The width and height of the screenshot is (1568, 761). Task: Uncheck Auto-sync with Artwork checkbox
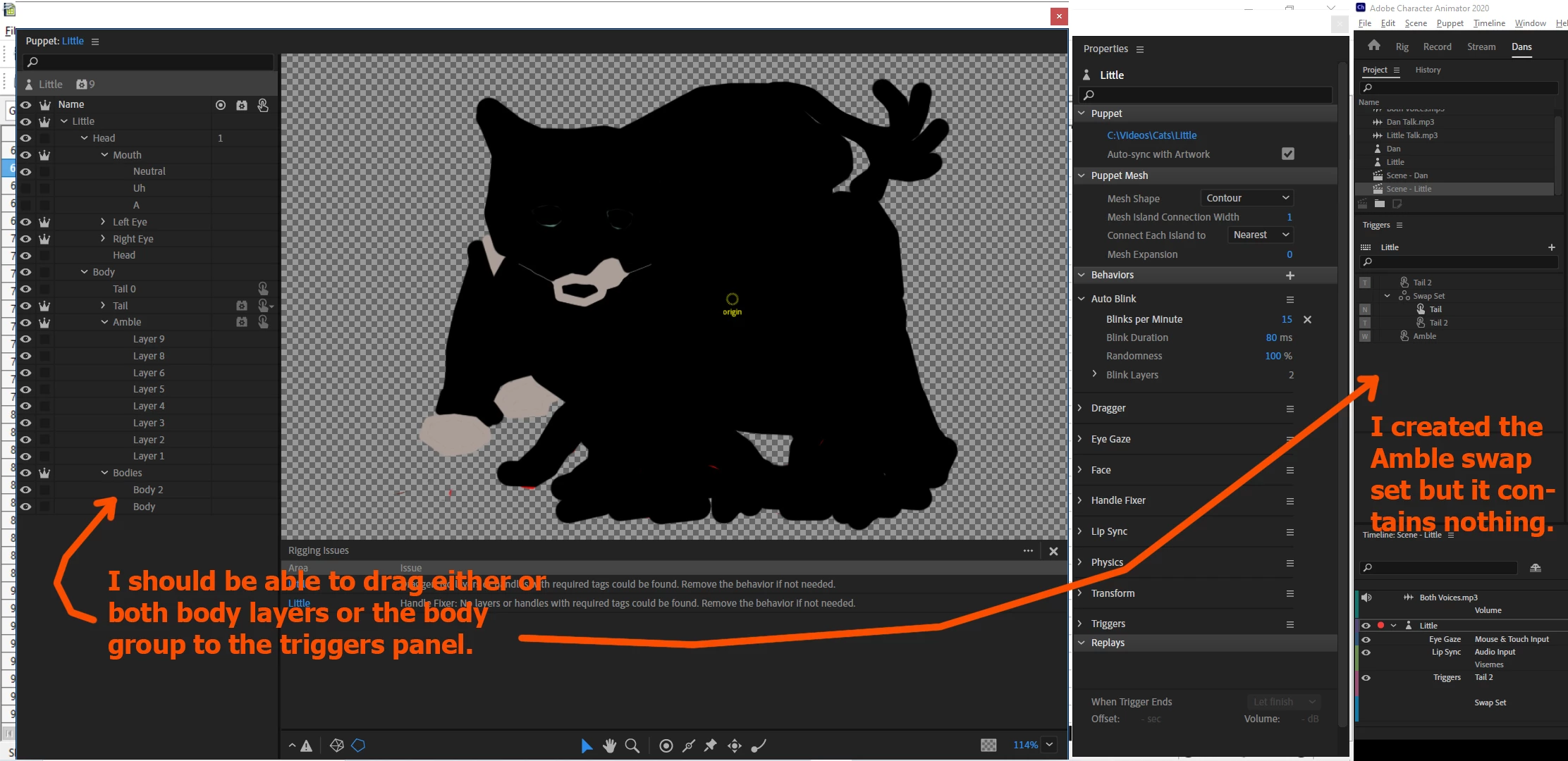click(1287, 154)
